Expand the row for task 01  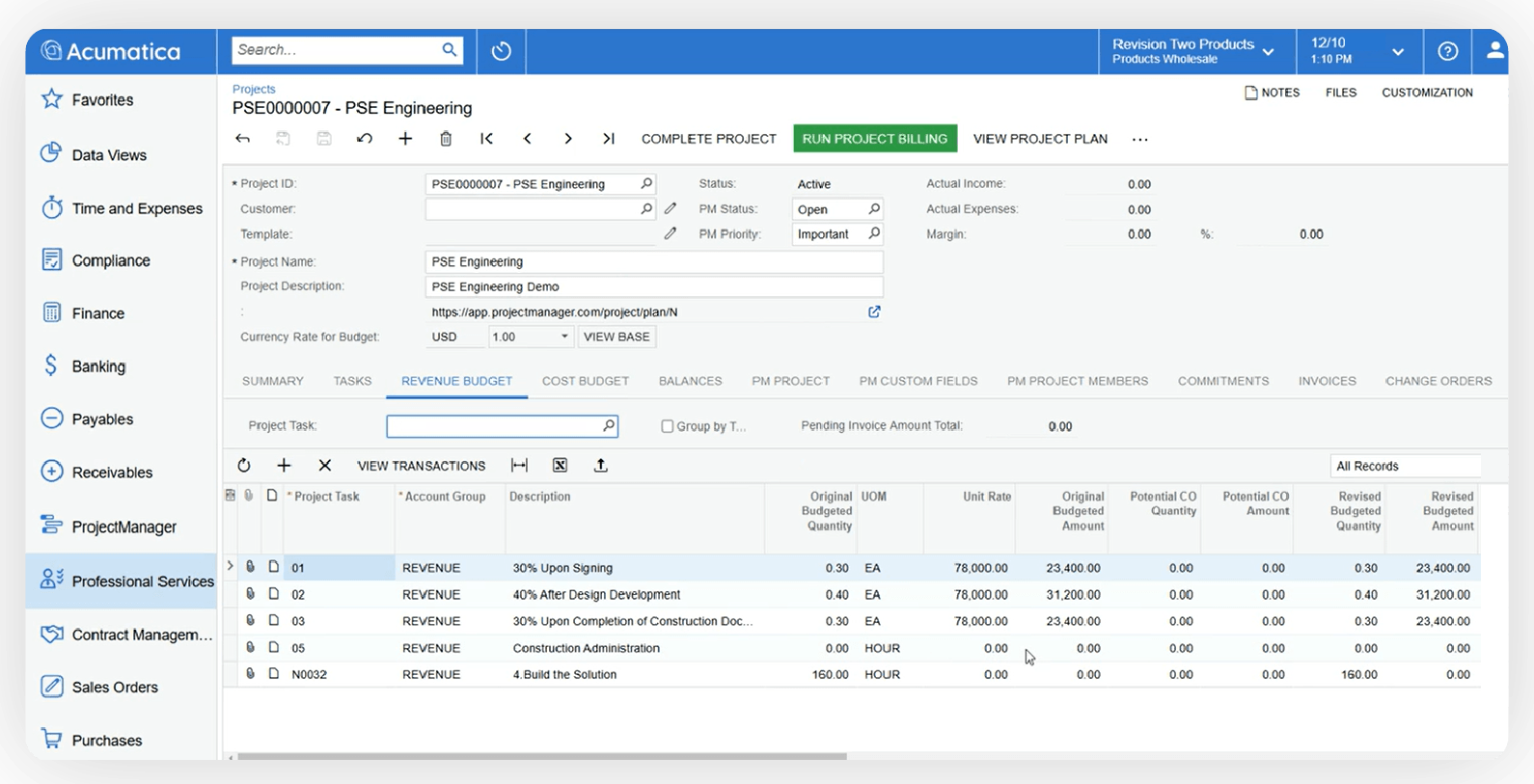click(x=230, y=567)
